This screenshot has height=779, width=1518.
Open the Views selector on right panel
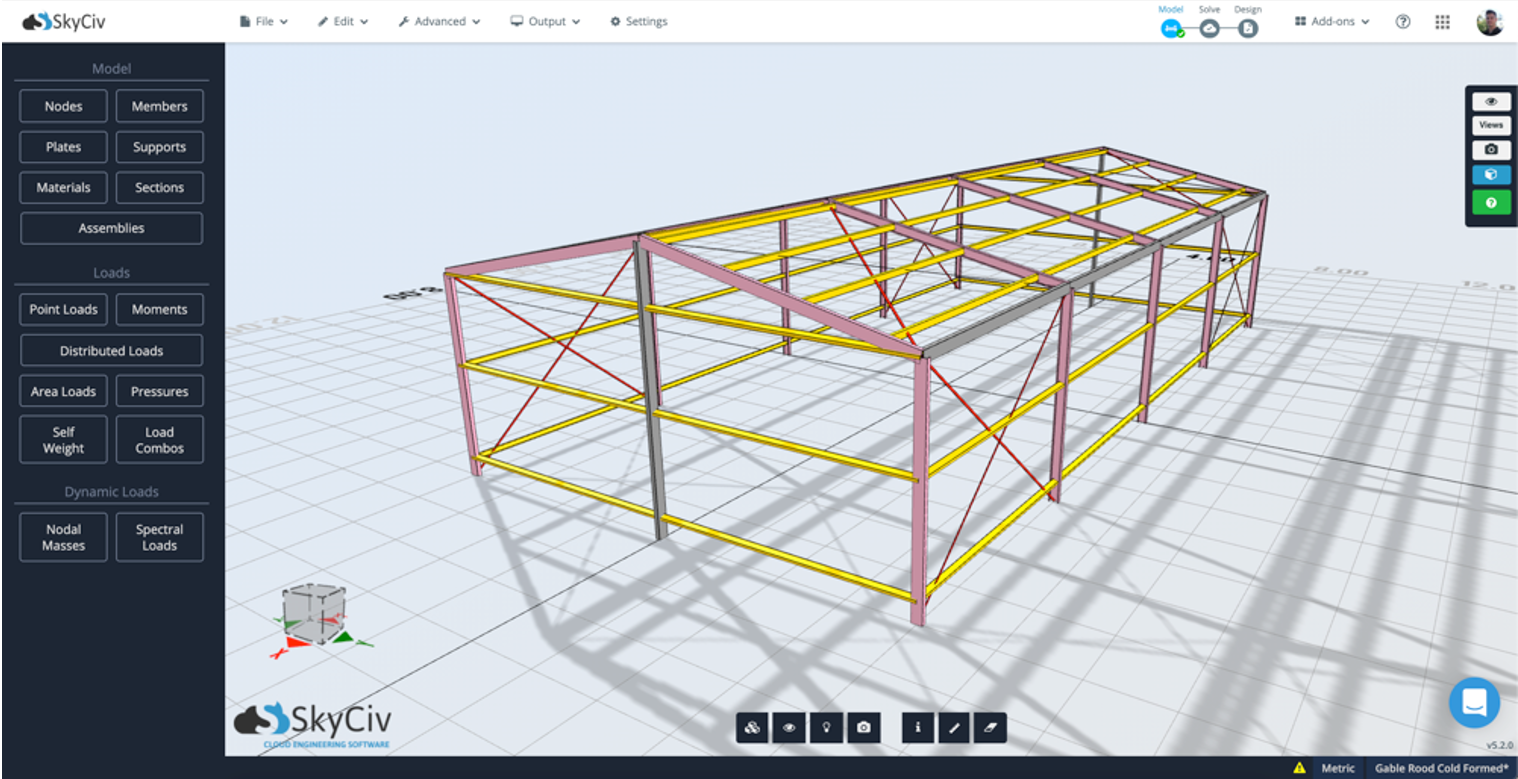click(x=1490, y=125)
